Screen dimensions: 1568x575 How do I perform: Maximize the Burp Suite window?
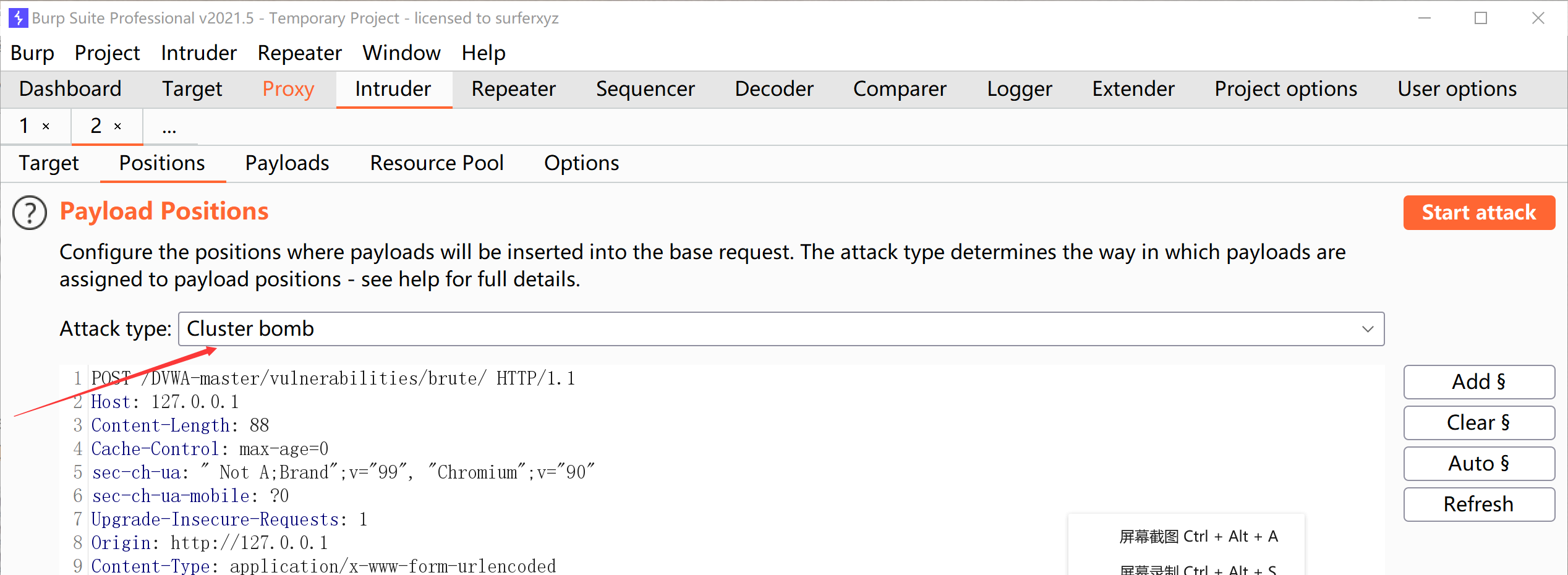tap(1481, 19)
